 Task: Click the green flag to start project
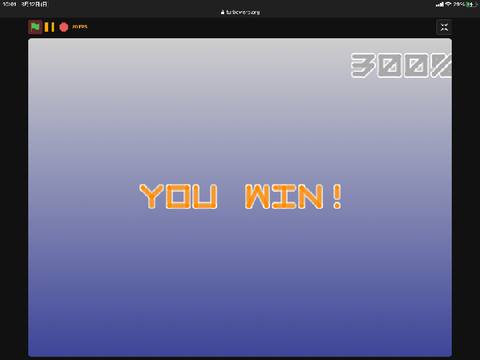coord(35,27)
